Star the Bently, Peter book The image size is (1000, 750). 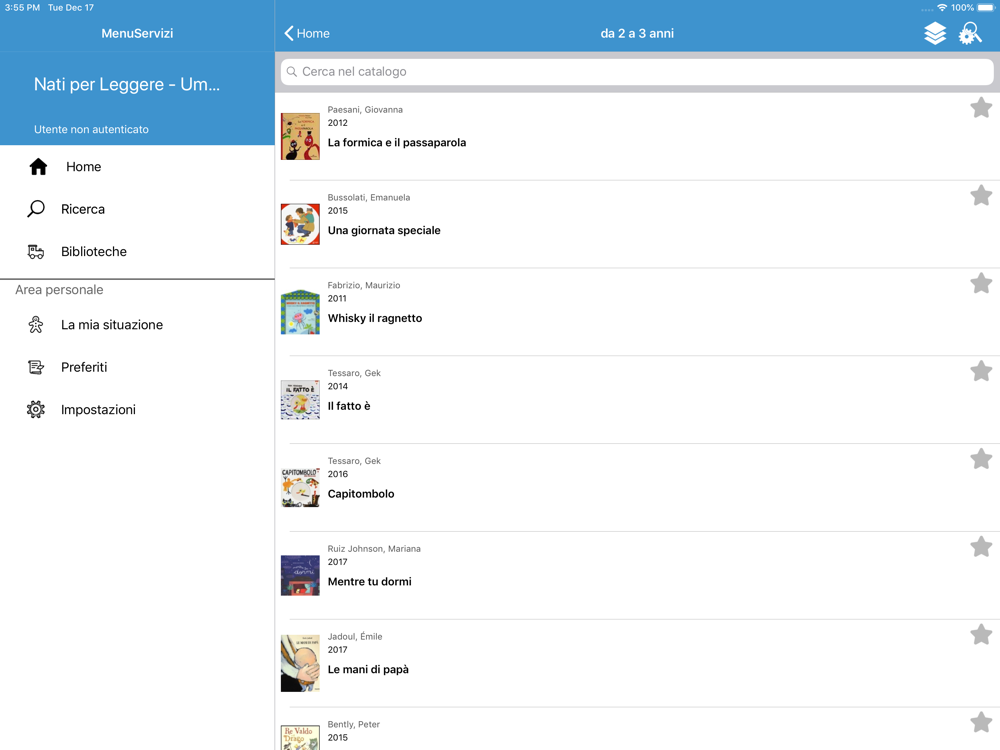pyautogui.click(x=981, y=723)
